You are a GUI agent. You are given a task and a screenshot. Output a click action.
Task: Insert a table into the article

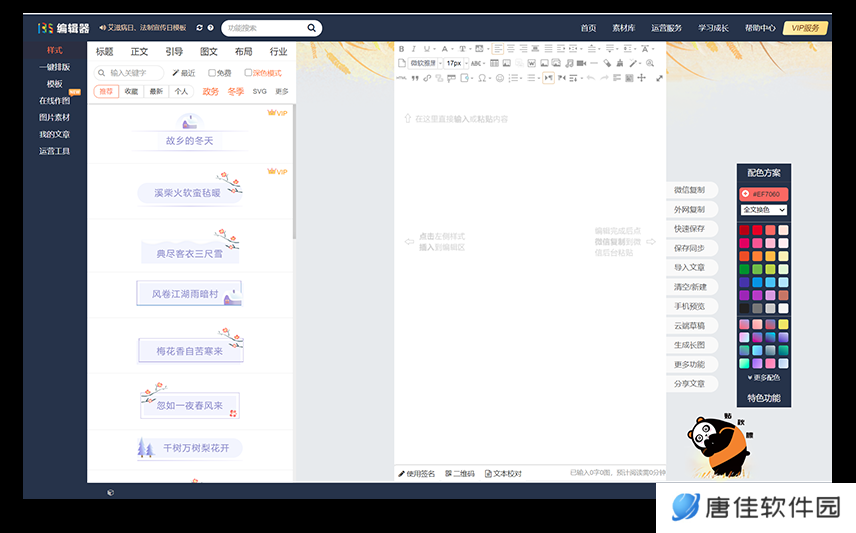(x=494, y=63)
